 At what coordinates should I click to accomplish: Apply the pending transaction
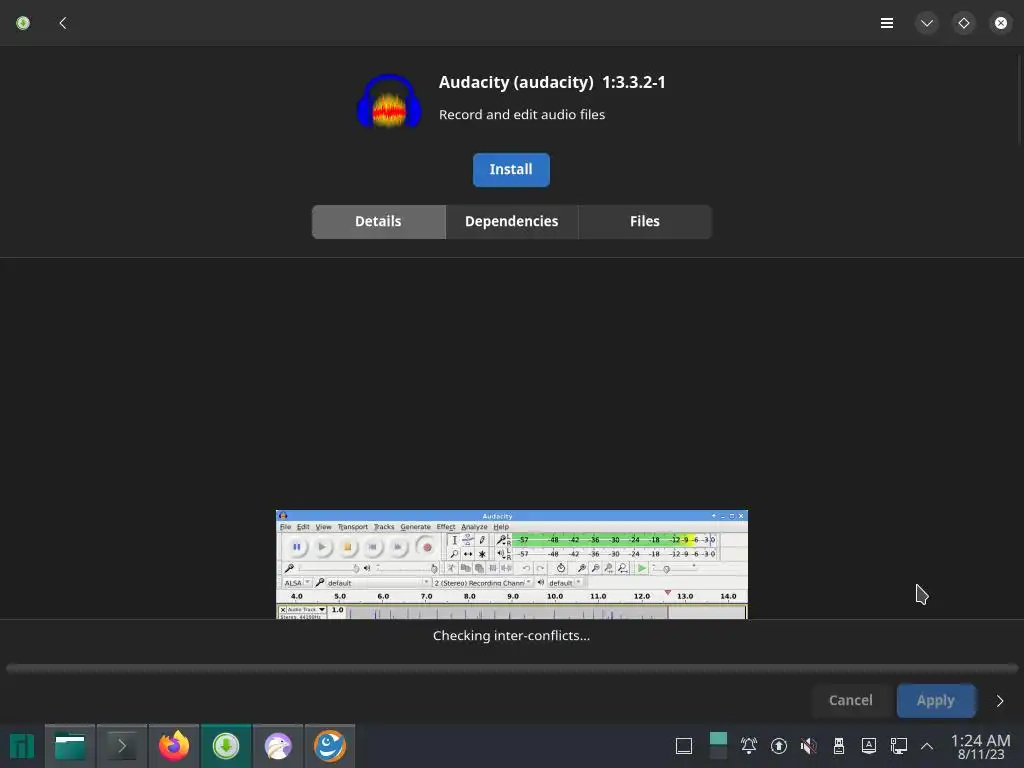tap(936, 701)
